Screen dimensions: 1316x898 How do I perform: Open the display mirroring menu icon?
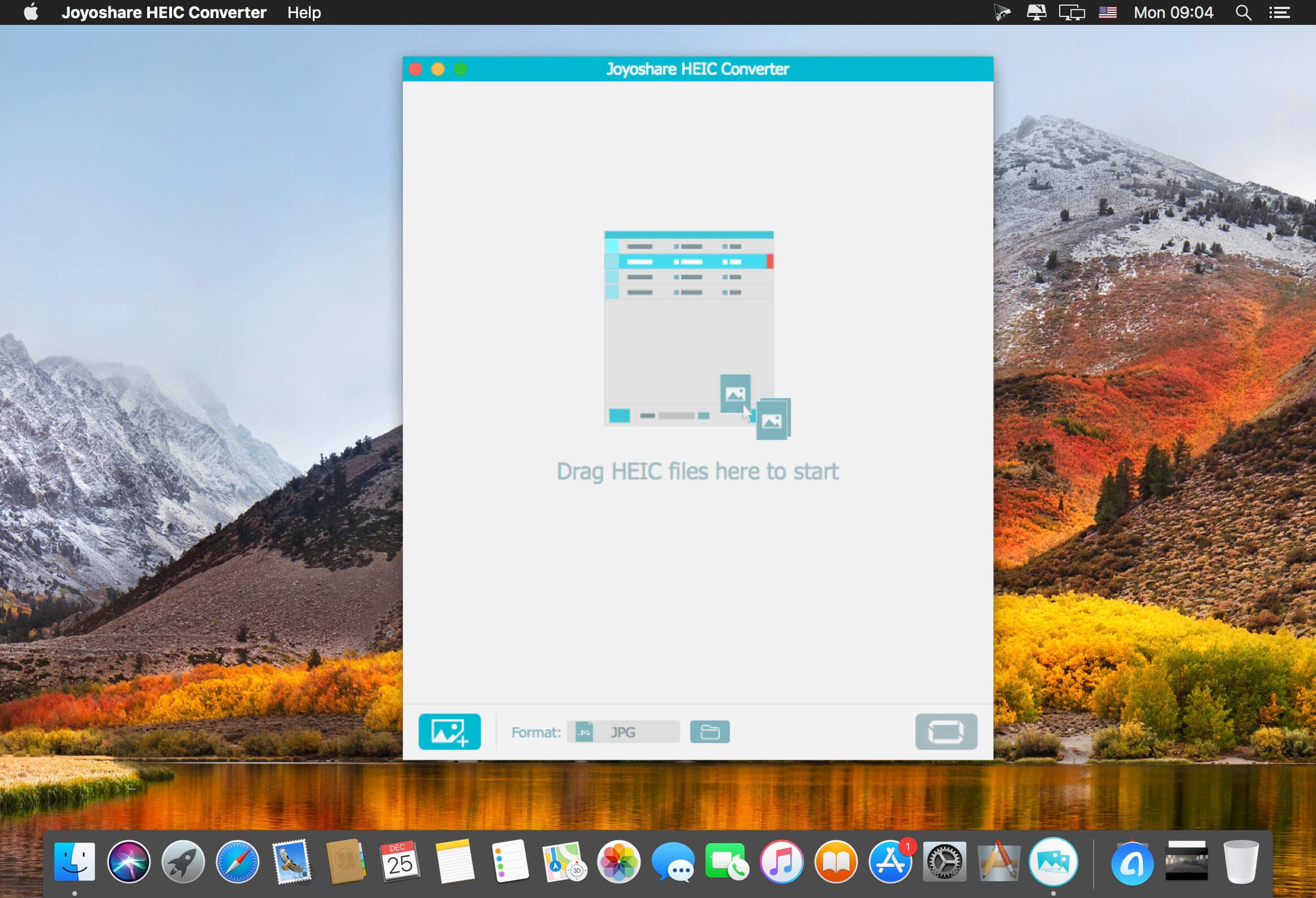click(1072, 12)
